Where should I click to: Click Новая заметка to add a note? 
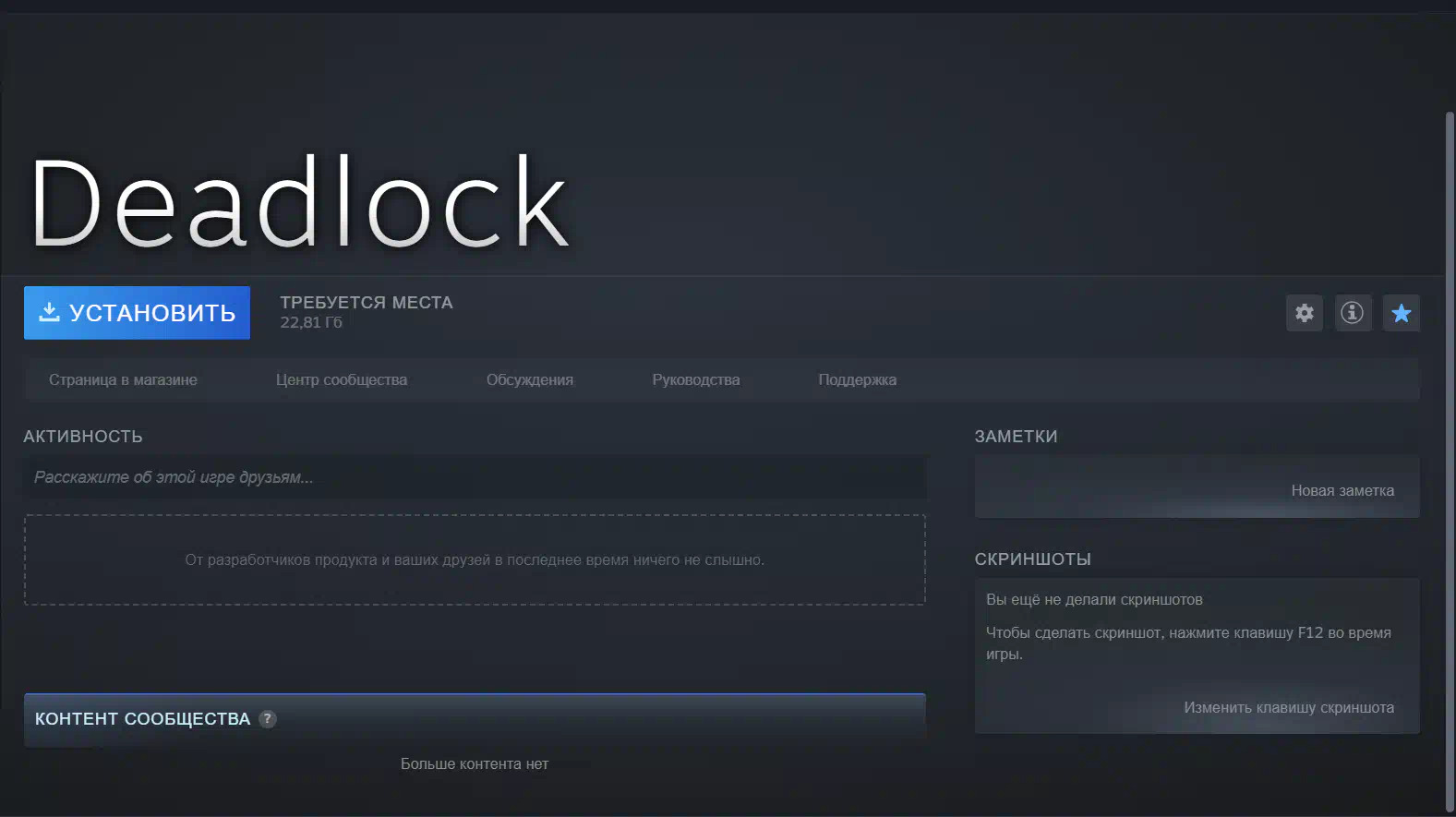(1342, 491)
